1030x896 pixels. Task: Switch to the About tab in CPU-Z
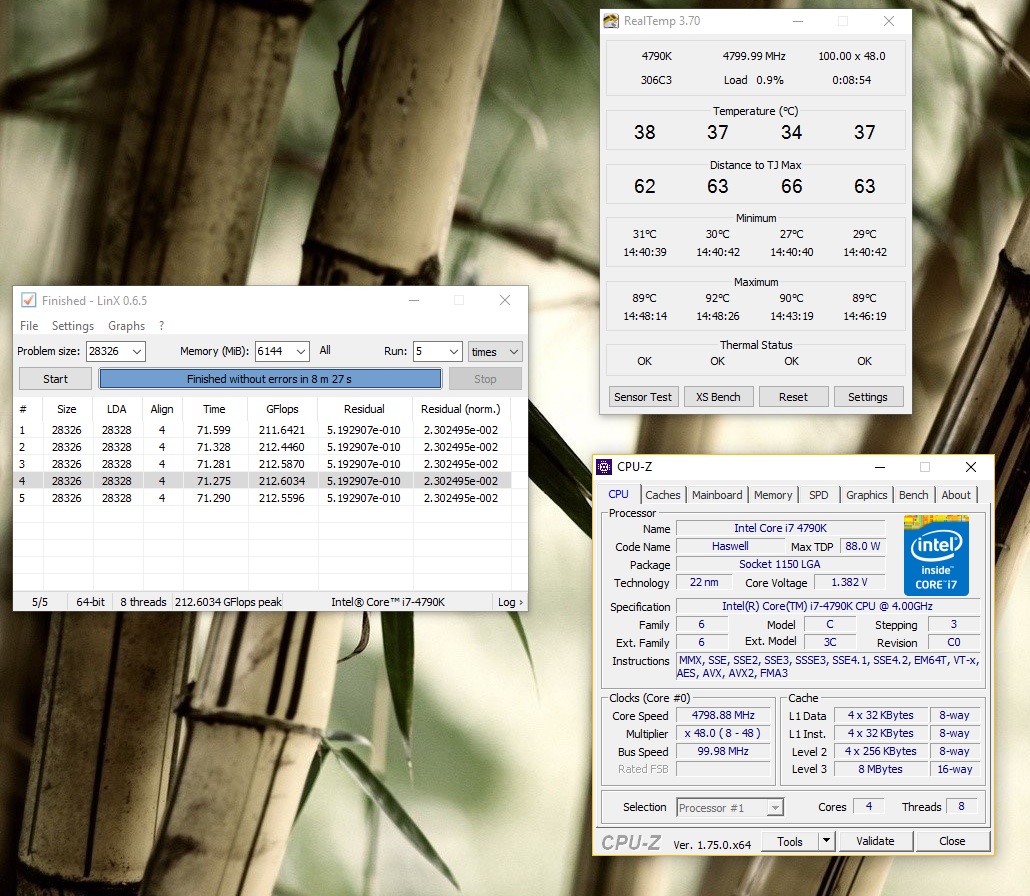pos(956,495)
